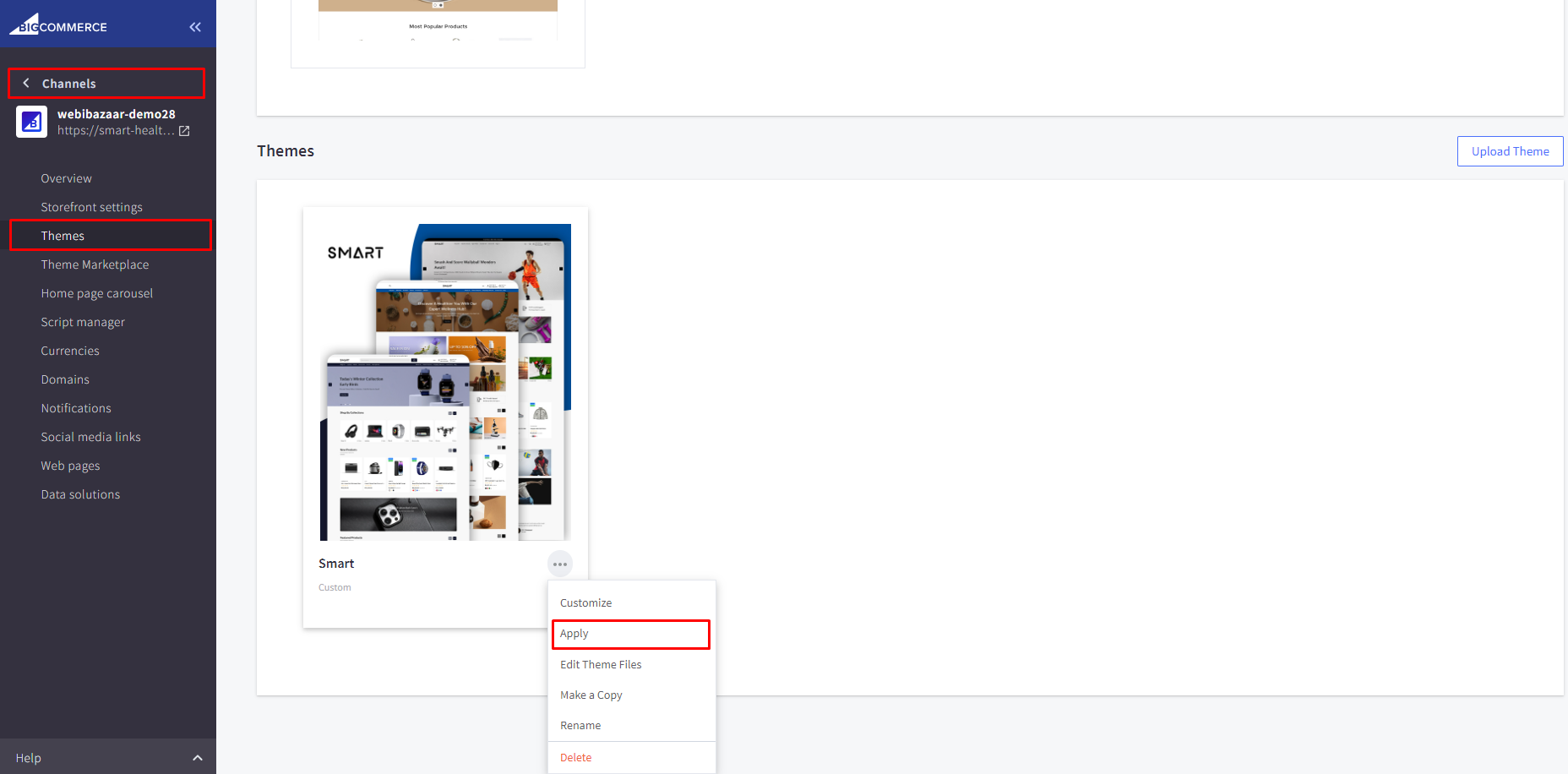Image resolution: width=1568 pixels, height=774 pixels.
Task: Expand the Help menu chevron
Action: click(x=198, y=758)
